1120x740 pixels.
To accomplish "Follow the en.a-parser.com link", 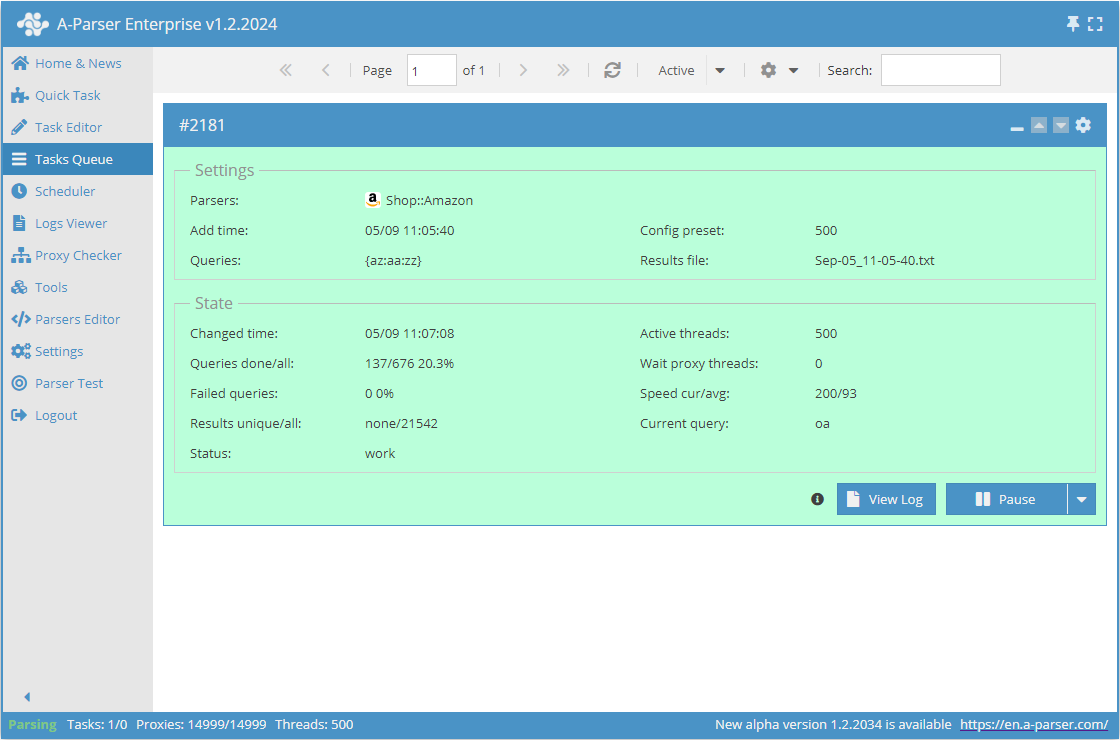I will [1033, 724].
